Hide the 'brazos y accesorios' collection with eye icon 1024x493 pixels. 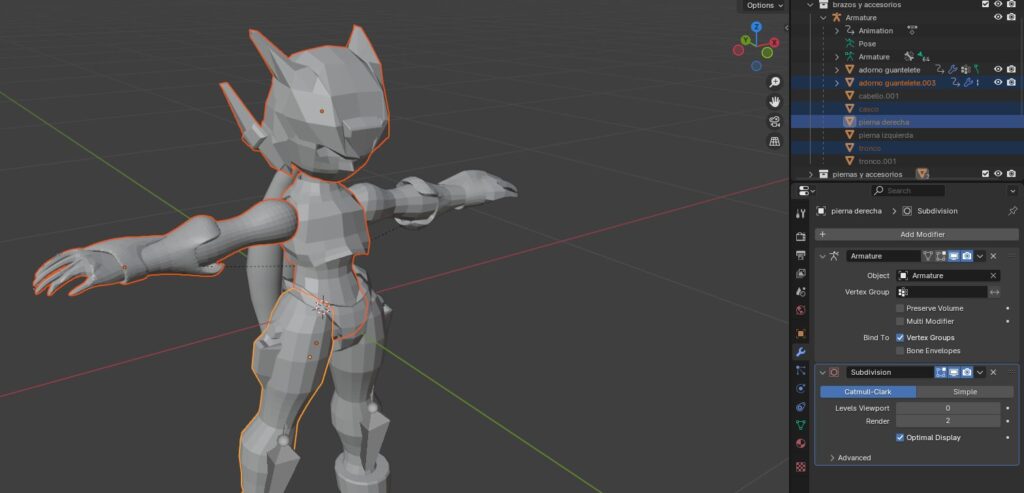click(x=998, y=4)
